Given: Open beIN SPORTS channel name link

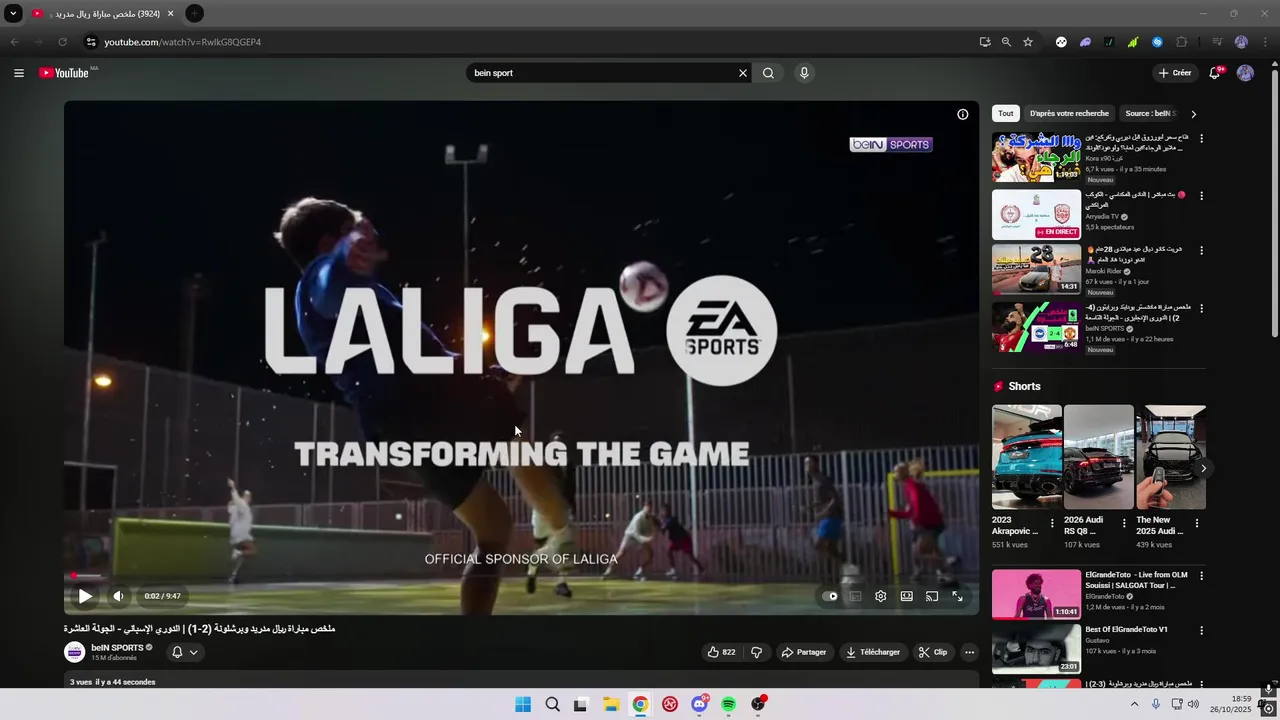Looking at the screenshot, I should (x=117, y=648).
